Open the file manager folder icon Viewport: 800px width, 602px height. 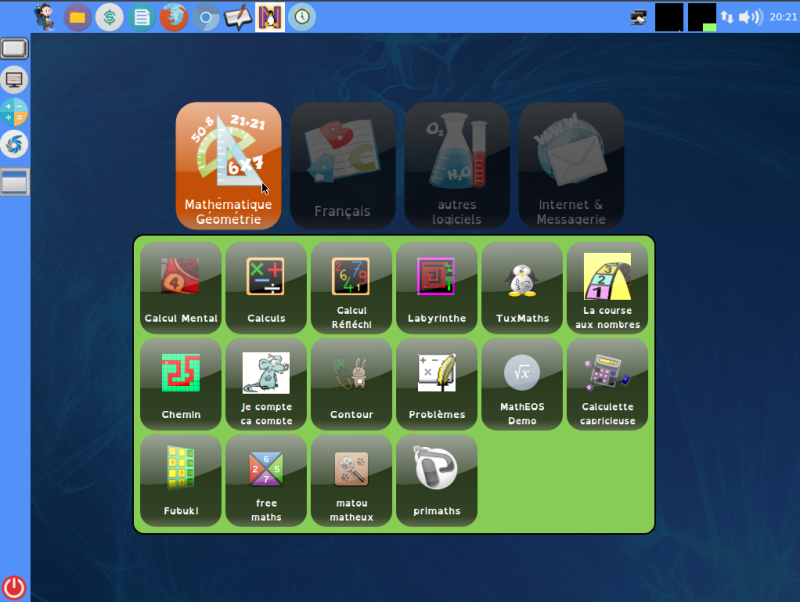pos(77,17)
